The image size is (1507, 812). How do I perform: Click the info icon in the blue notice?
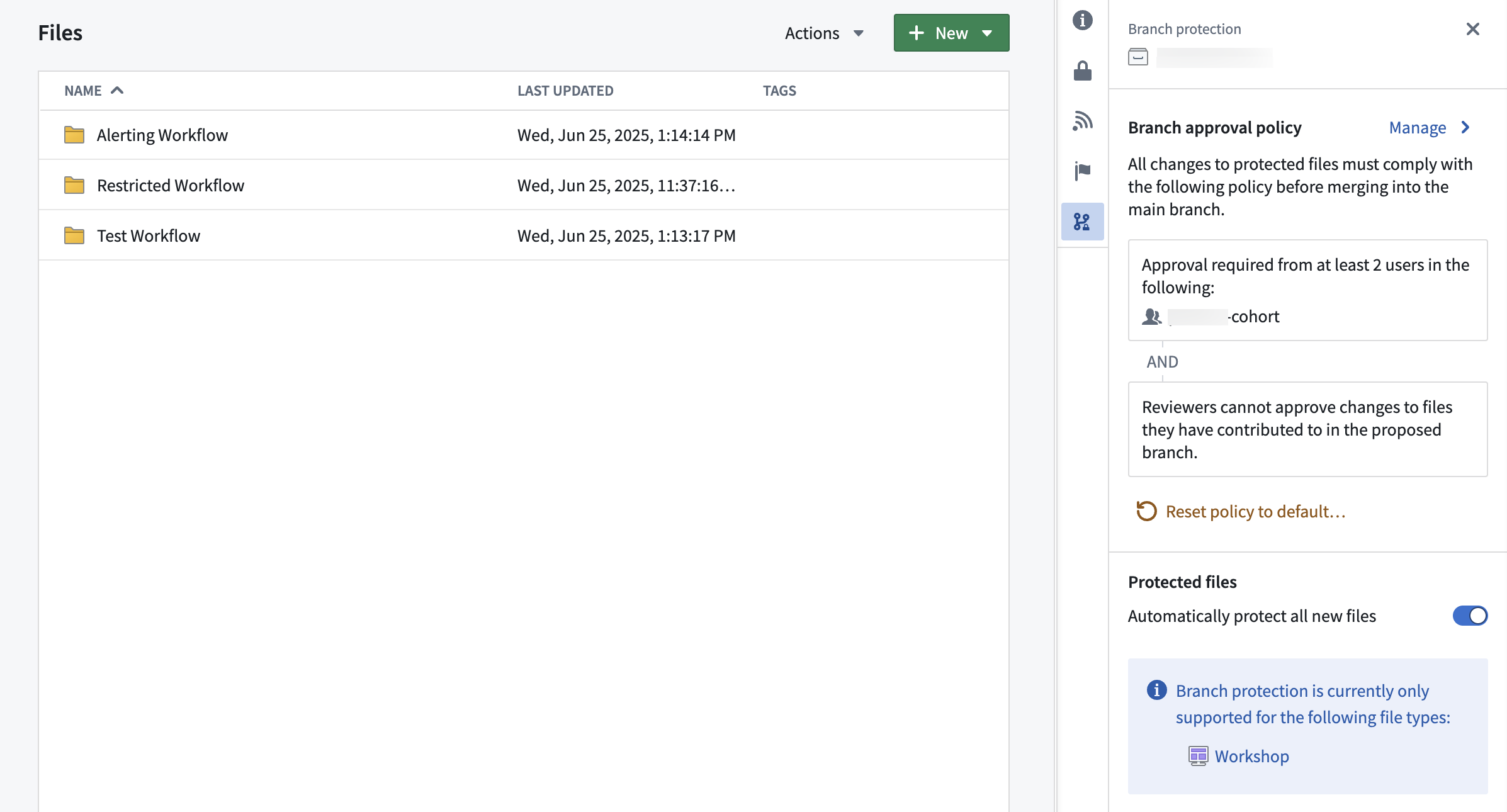tap(1156, 690)
